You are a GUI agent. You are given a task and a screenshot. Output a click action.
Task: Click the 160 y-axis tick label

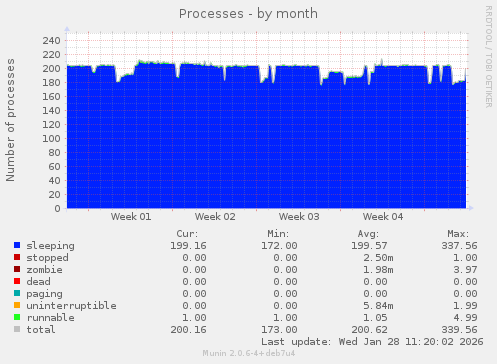[51, 97]
